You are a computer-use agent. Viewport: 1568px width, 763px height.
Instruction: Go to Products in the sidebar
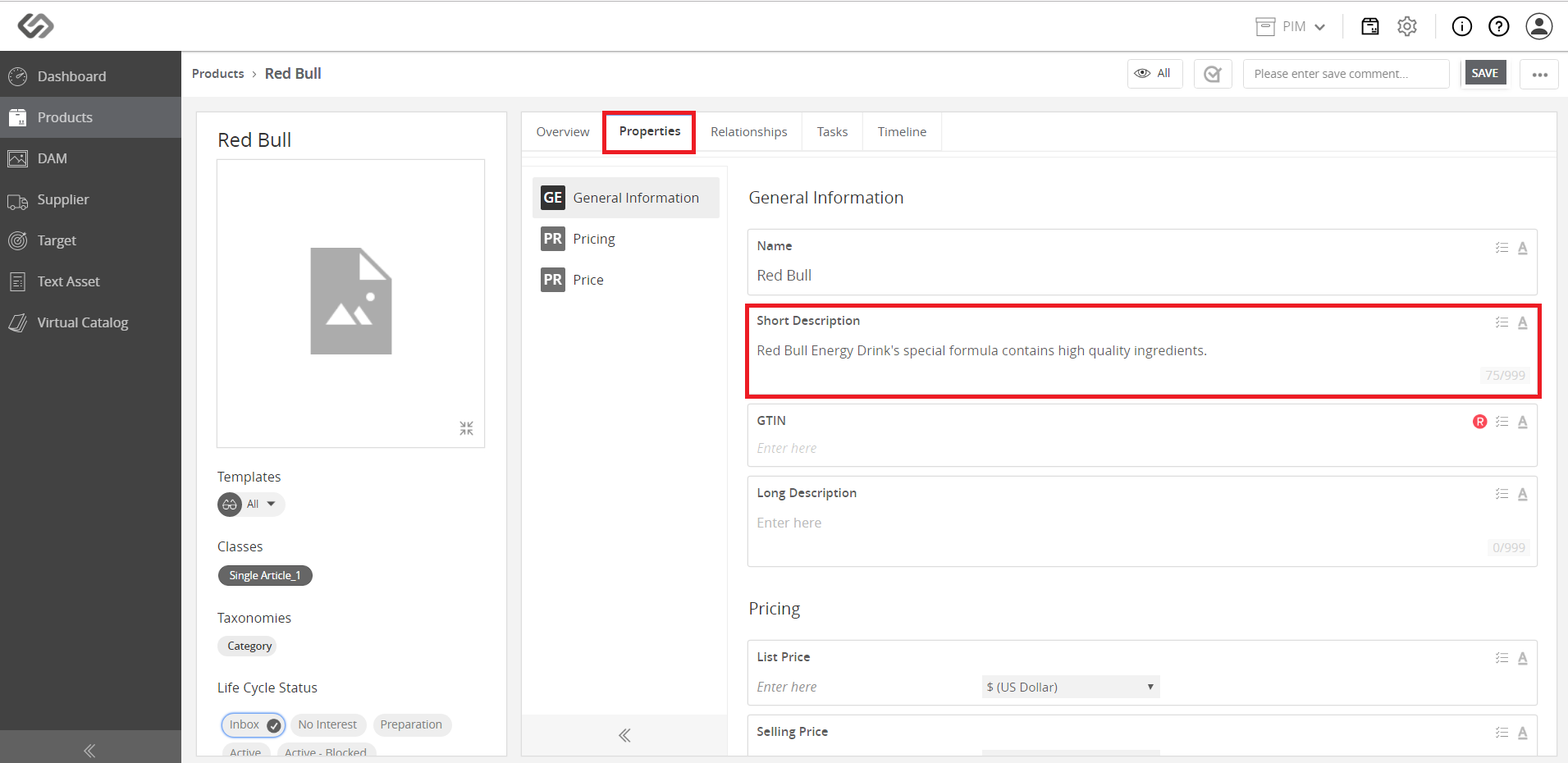90,117
